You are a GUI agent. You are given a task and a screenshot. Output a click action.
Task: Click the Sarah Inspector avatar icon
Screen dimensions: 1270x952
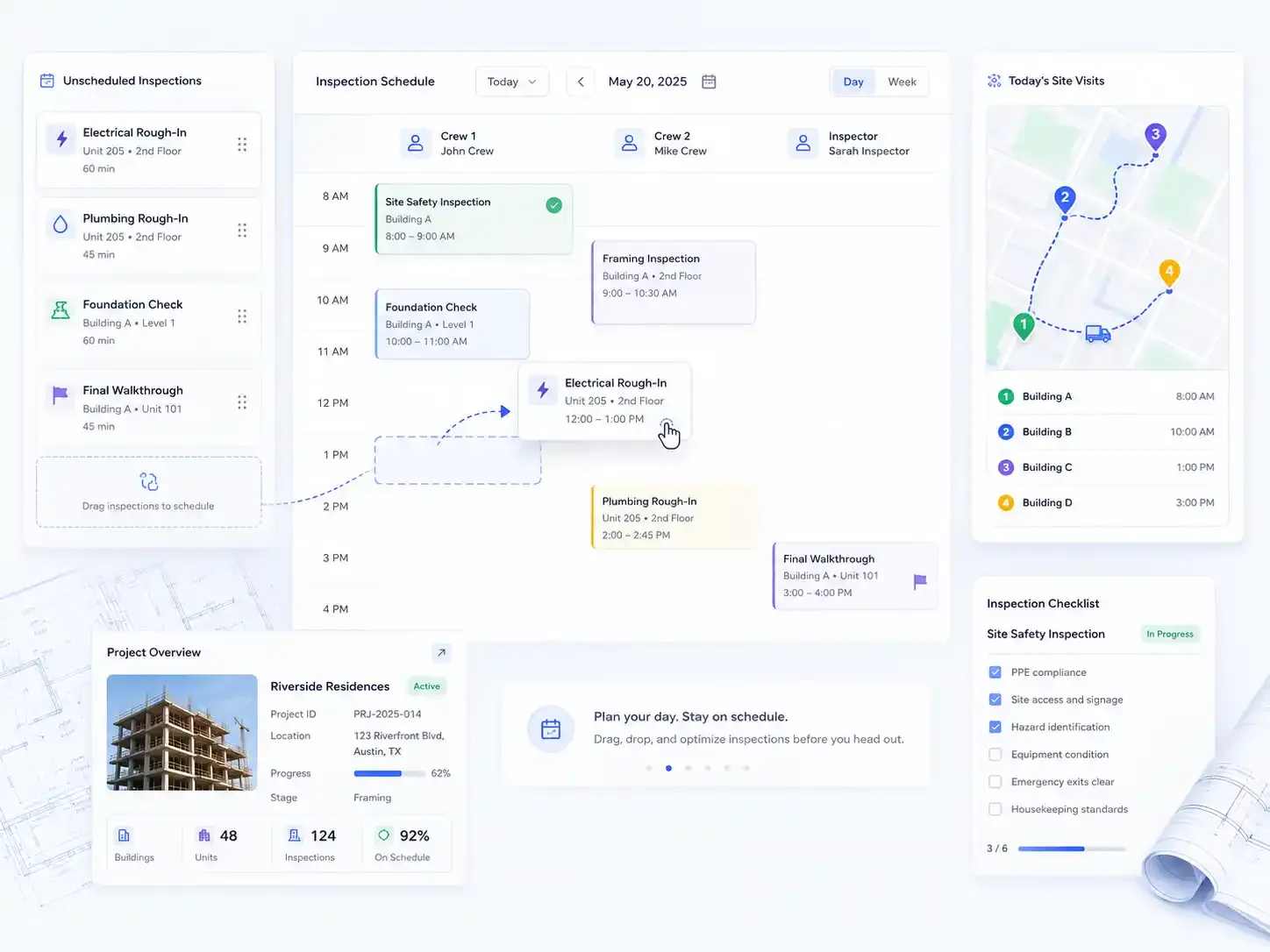point(803,143)
